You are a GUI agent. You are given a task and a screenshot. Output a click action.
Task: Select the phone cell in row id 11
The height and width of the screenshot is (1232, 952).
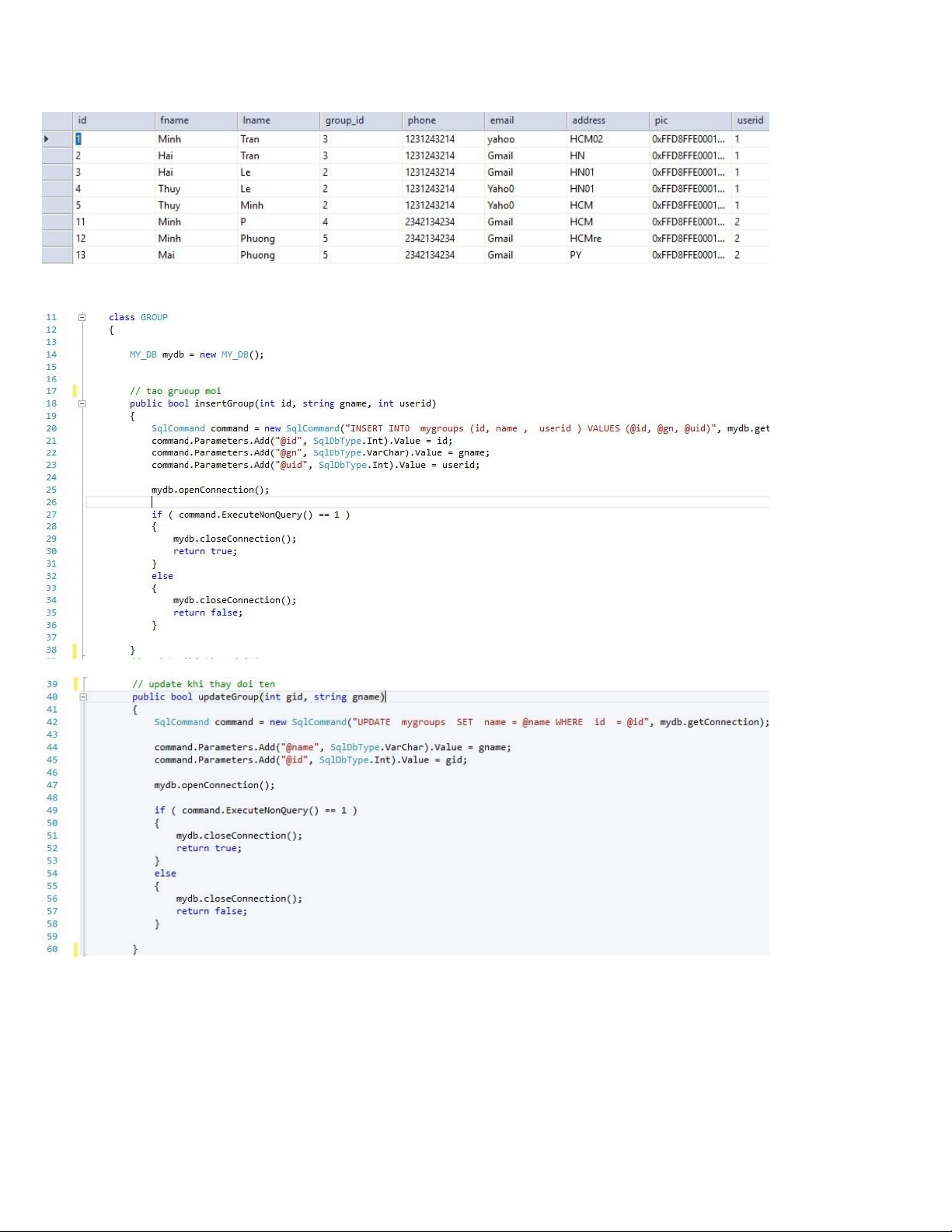443,222
